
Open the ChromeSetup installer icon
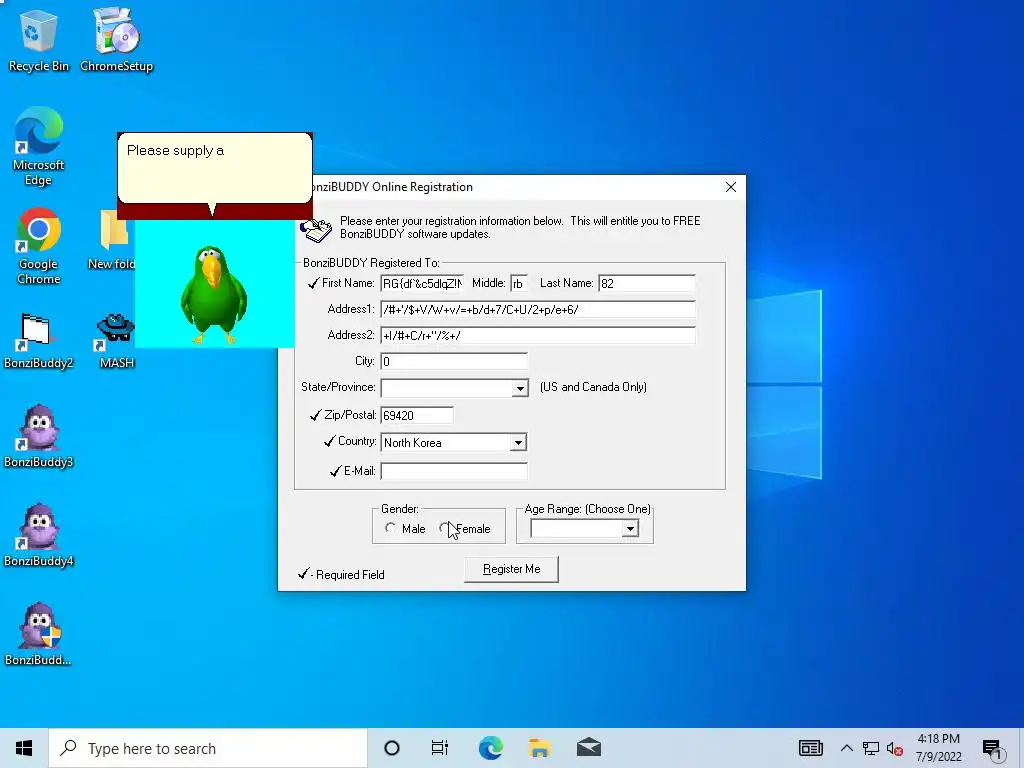click(116, 39)
